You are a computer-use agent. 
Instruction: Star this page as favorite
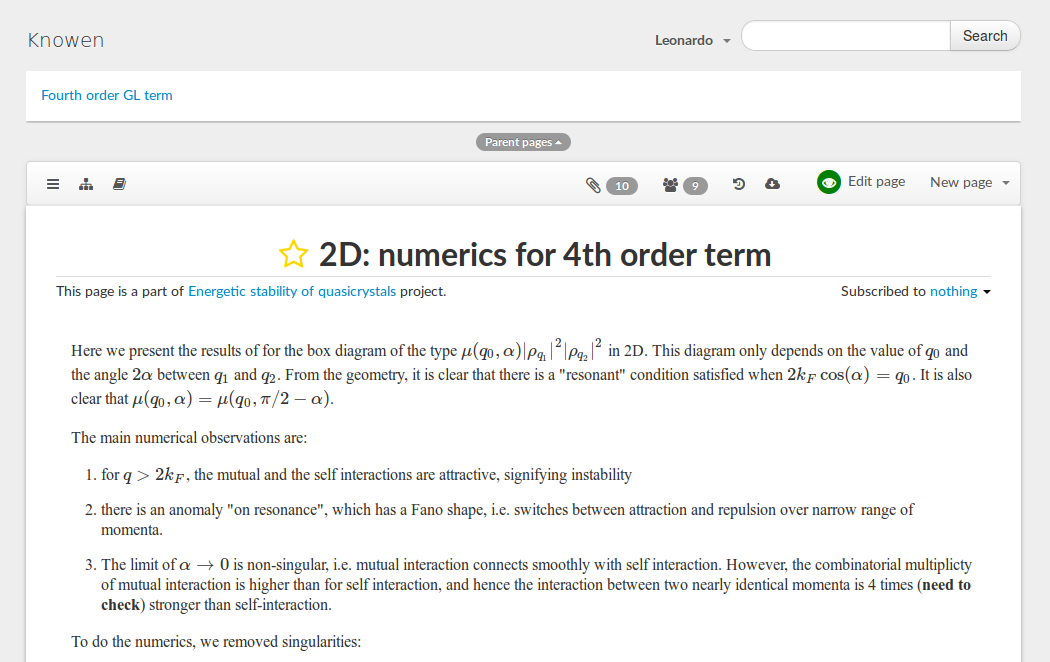[x=293, y=255]
